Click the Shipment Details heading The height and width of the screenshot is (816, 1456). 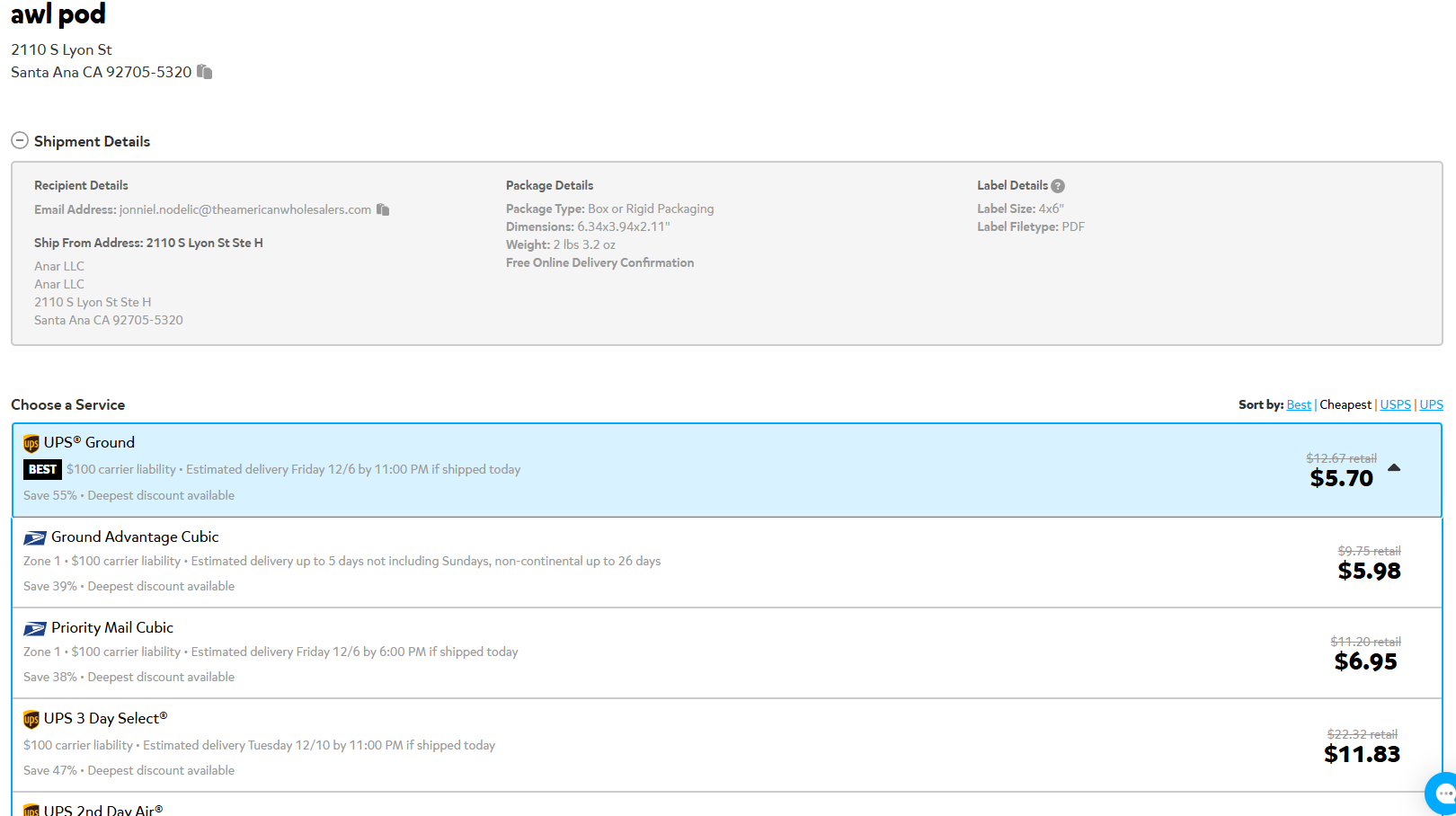tap(92, 141)
